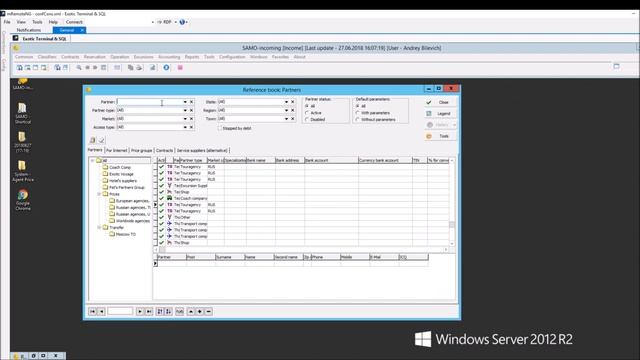Screen dimensions: 640x360
Task: Switch to the Contracts tab in Partners
Action: (x=164, y=151)
